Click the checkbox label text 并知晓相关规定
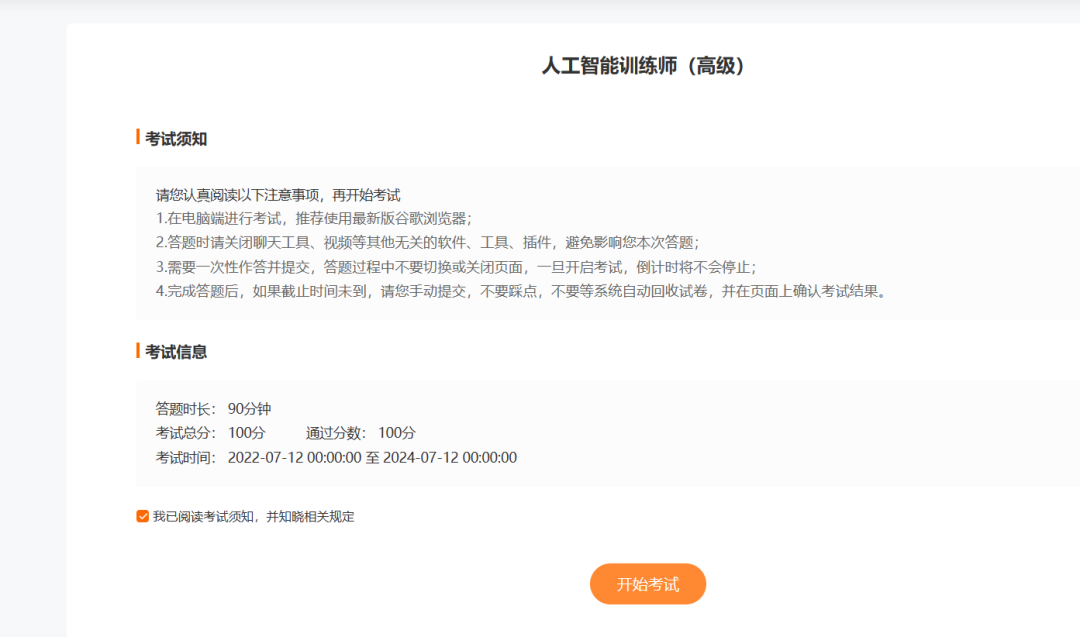1080x637 pixels. [x=312, y=517]
